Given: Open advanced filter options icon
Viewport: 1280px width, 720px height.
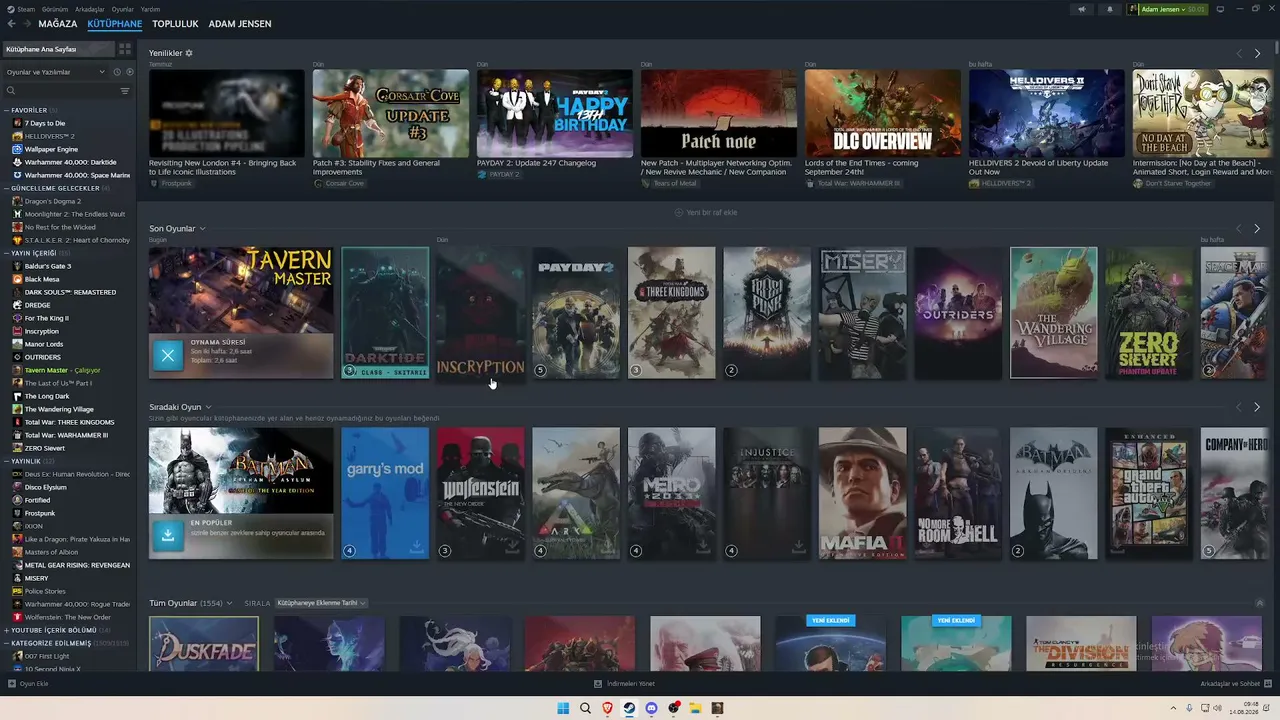Looking at the screenshot, I should click(x=125, y=91).
